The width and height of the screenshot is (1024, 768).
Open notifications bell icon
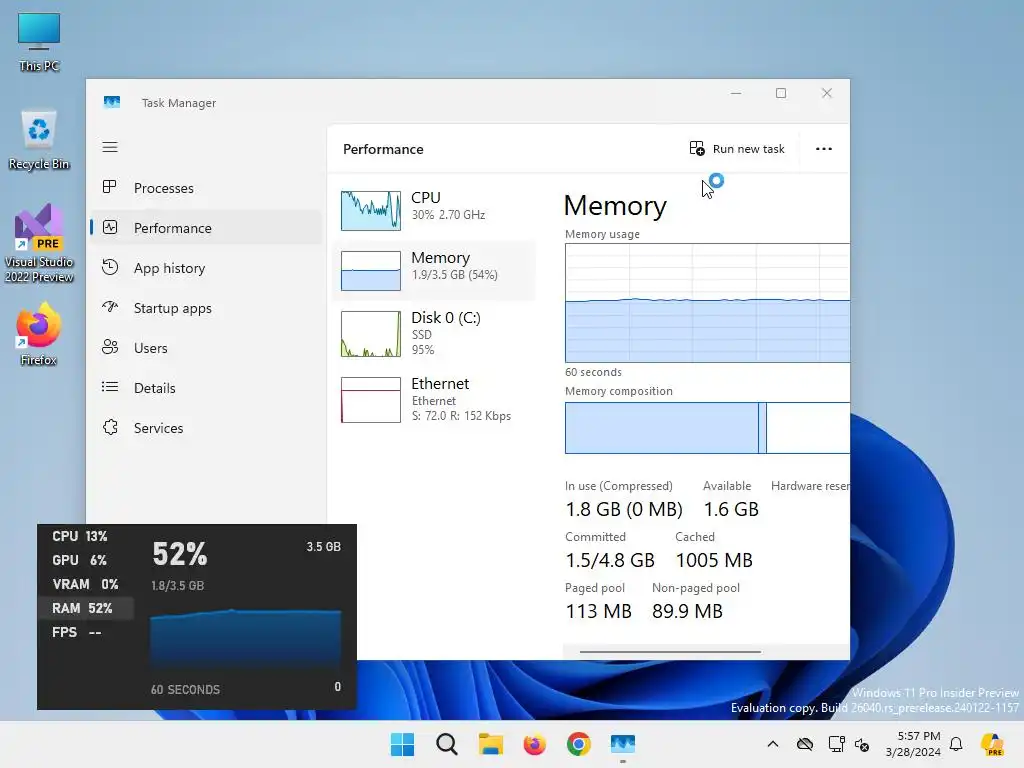pos(956,744)
